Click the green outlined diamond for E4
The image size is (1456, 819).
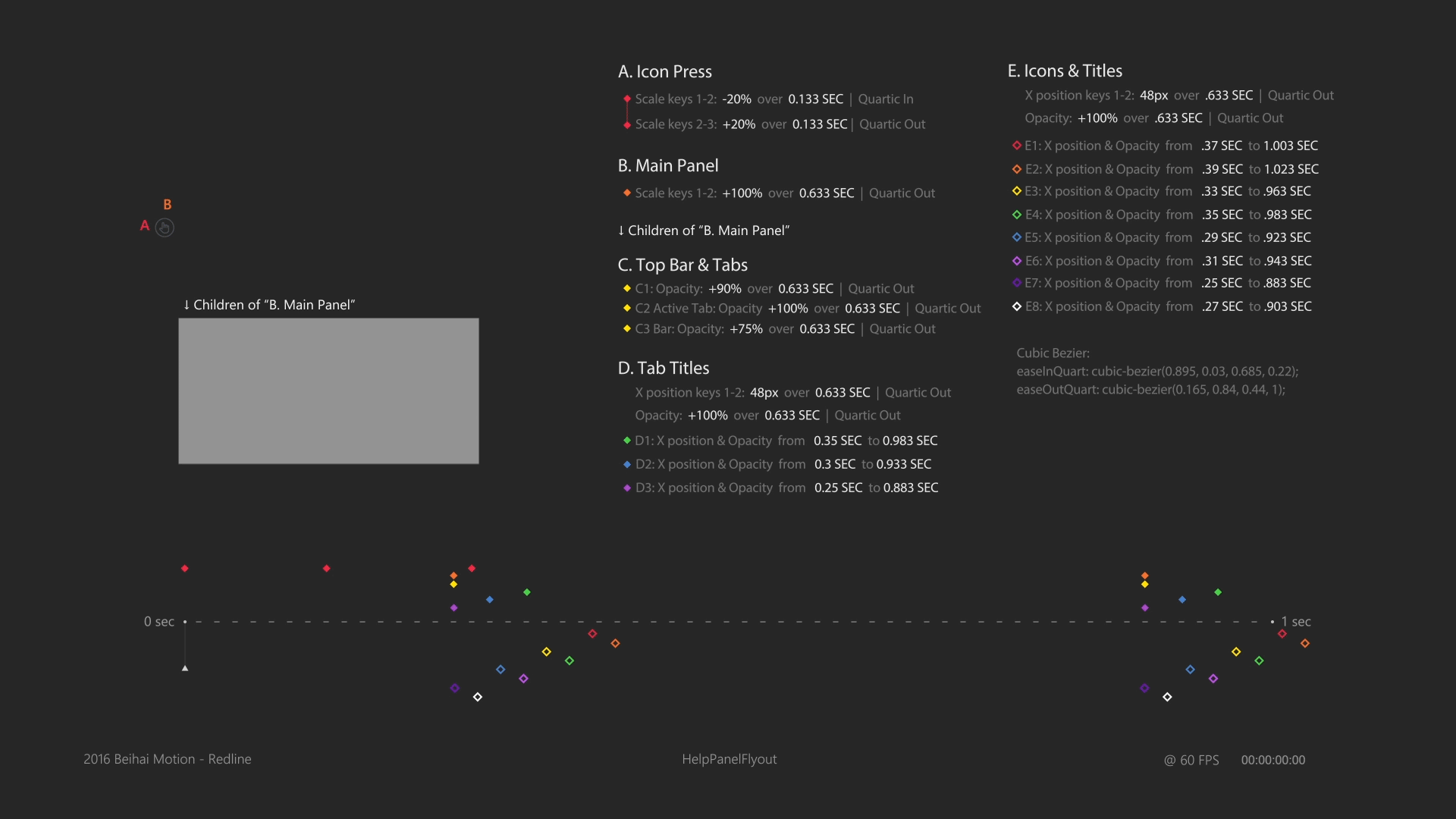(x=1017, y=215)
